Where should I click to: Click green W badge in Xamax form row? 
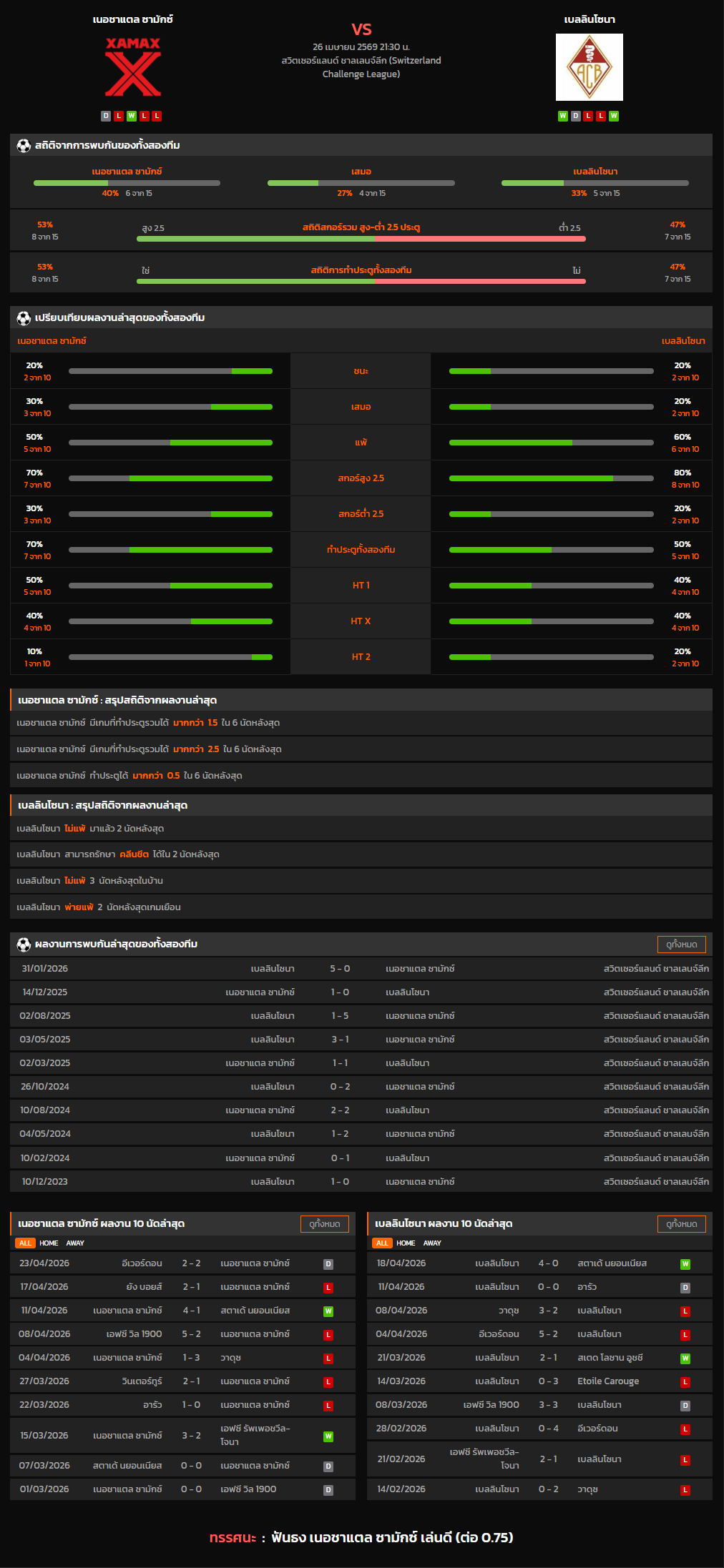[x=132, y=116]
